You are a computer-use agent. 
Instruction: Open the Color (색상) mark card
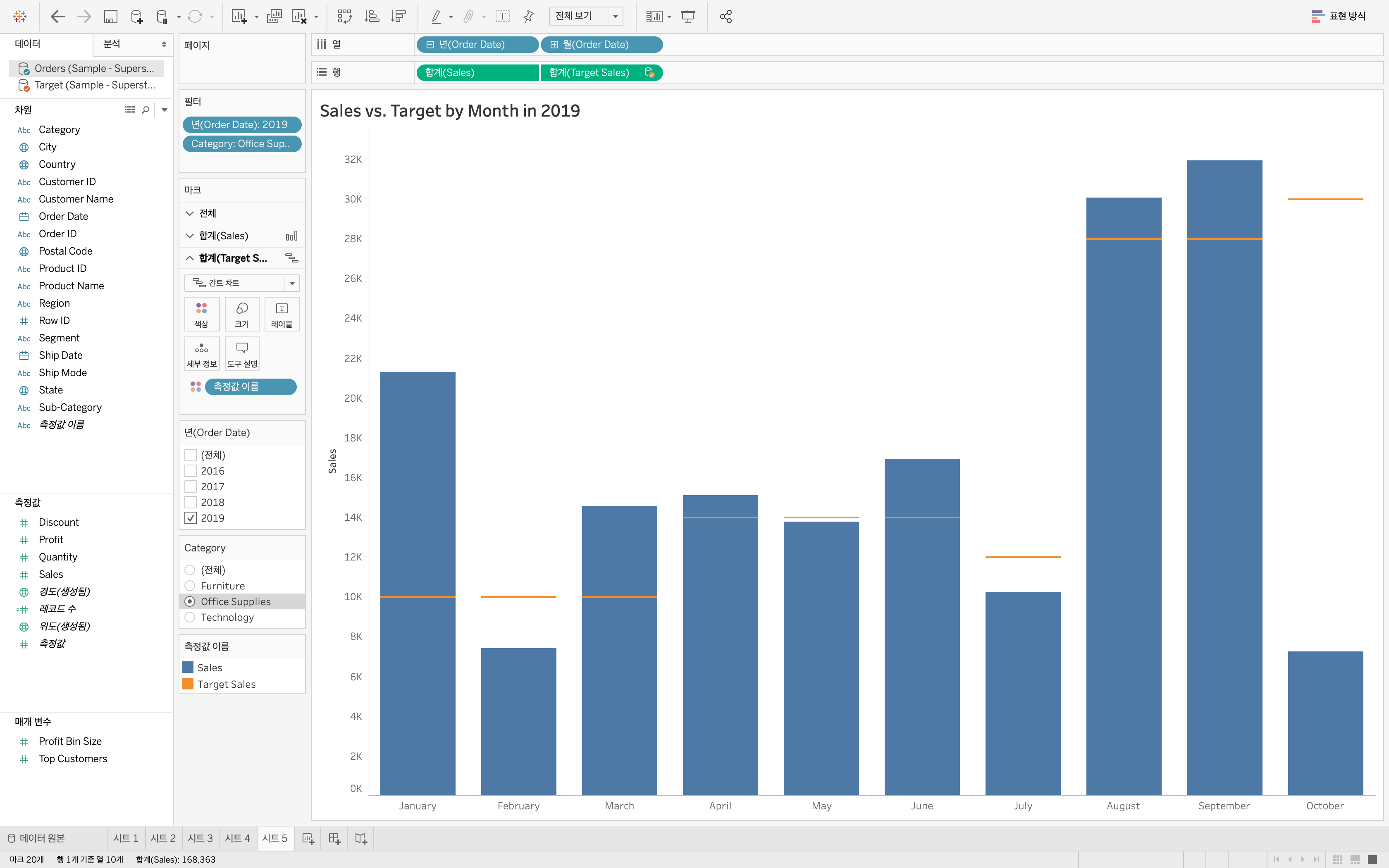(x=201, y=314)
